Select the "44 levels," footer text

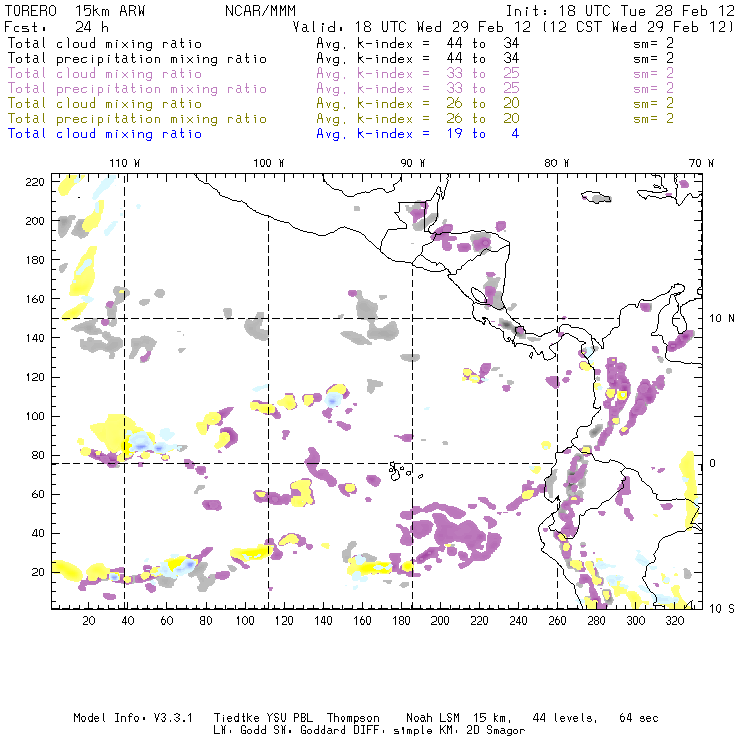pos(565,718)
